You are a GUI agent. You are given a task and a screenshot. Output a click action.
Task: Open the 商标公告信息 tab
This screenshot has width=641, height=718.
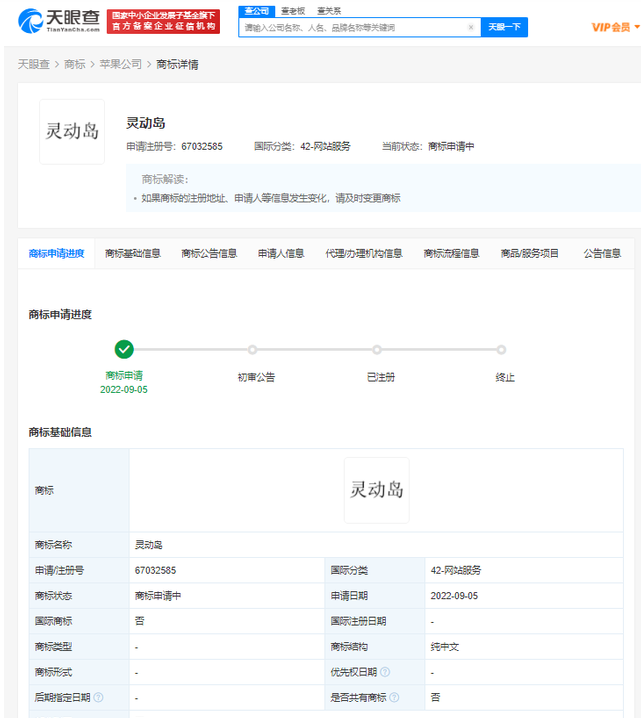point(209,253)
